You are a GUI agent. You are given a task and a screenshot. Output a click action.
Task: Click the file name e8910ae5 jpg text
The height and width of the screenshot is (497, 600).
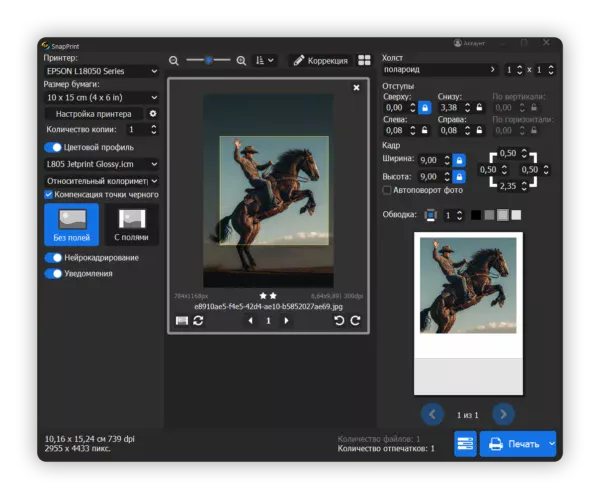[268, 306]
